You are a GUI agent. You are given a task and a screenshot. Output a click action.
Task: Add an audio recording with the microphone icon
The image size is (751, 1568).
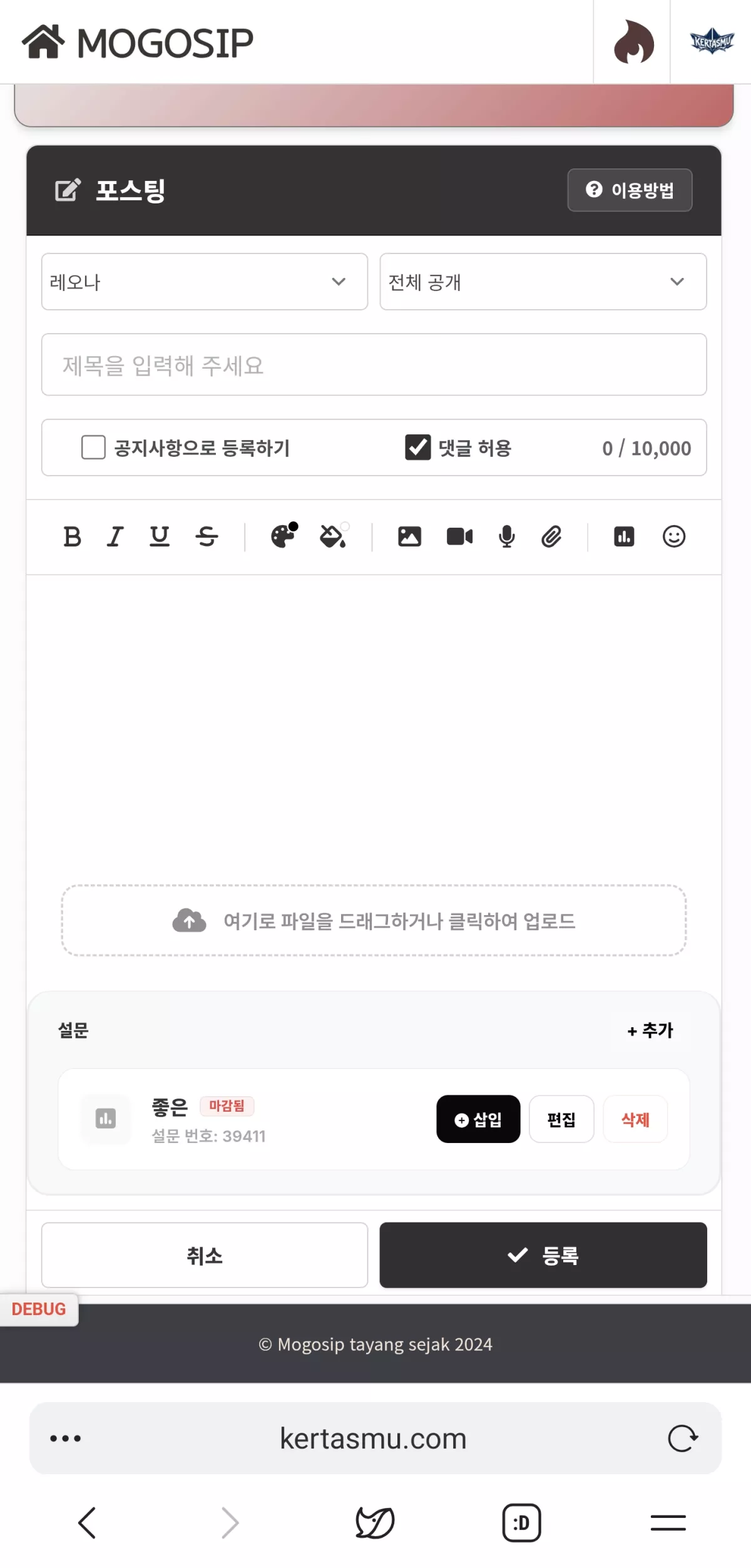507,537
